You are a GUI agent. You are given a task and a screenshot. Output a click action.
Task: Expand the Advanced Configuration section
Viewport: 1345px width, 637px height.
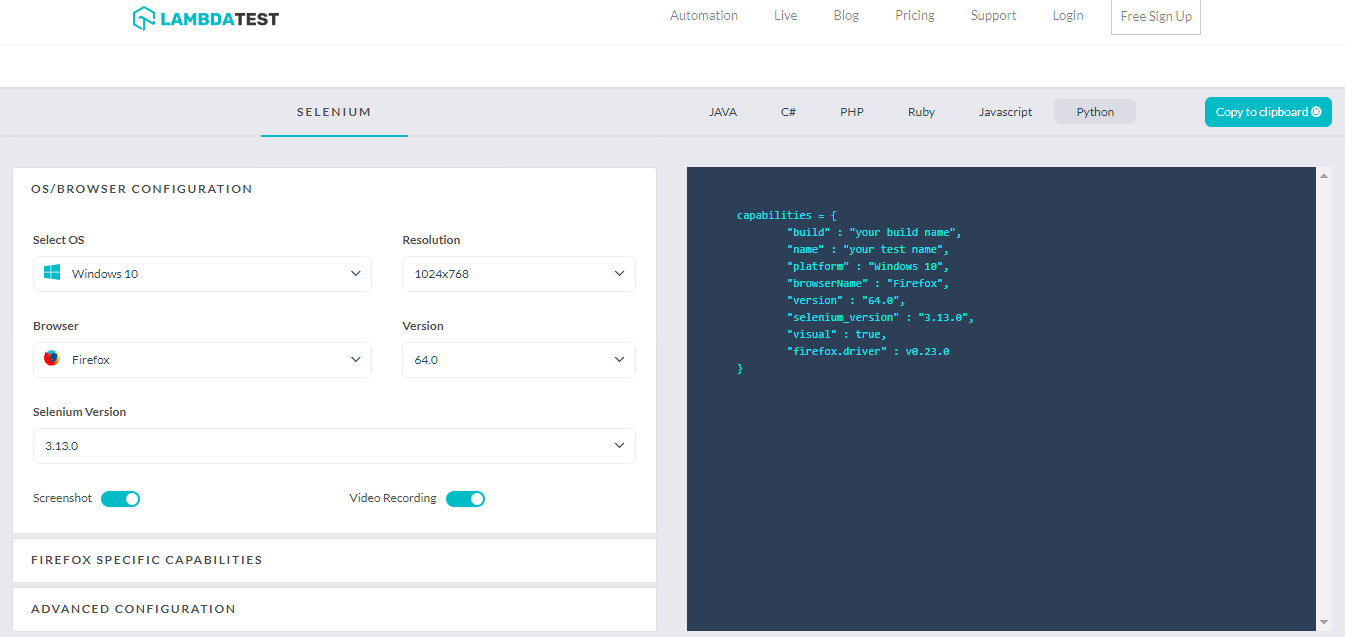(133, 608)
